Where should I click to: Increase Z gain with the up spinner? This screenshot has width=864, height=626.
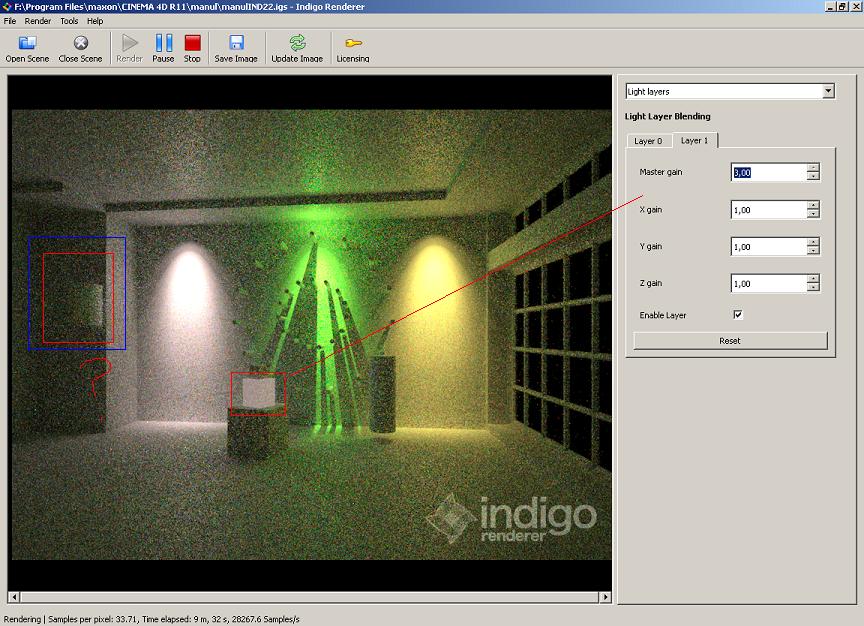tap(813, 279)
